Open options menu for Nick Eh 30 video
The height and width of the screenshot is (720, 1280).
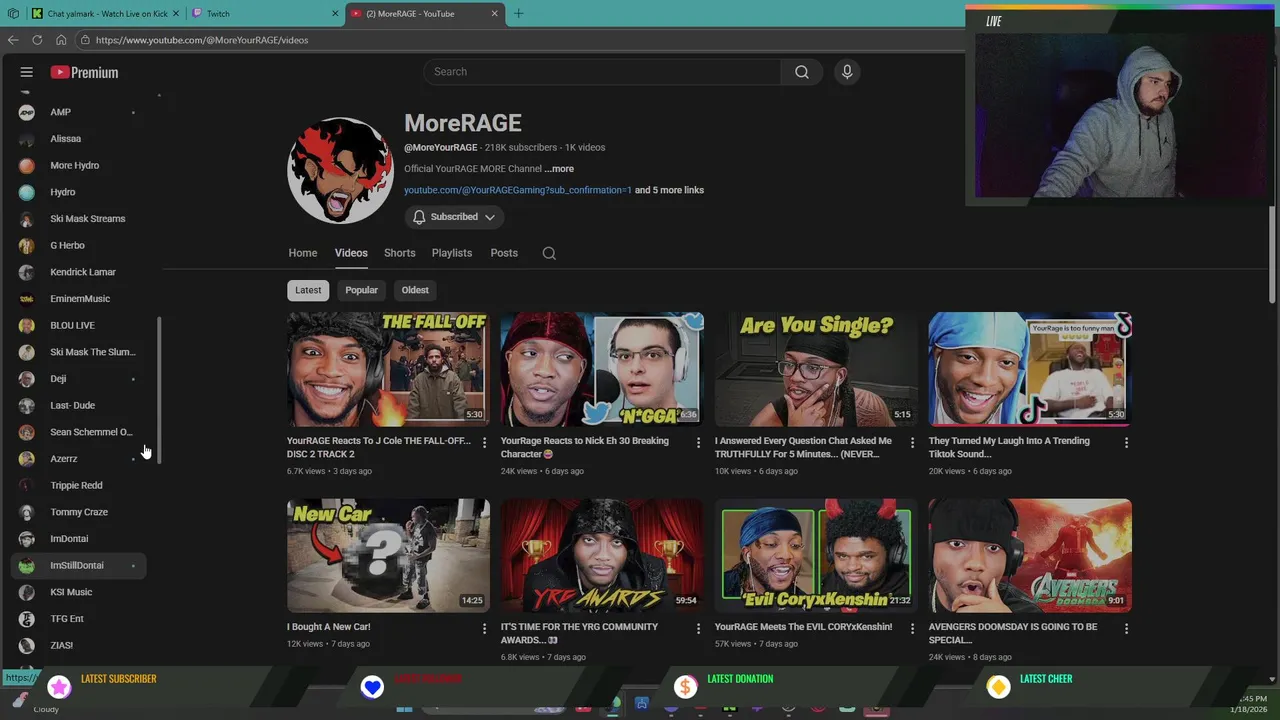(698, 442)
